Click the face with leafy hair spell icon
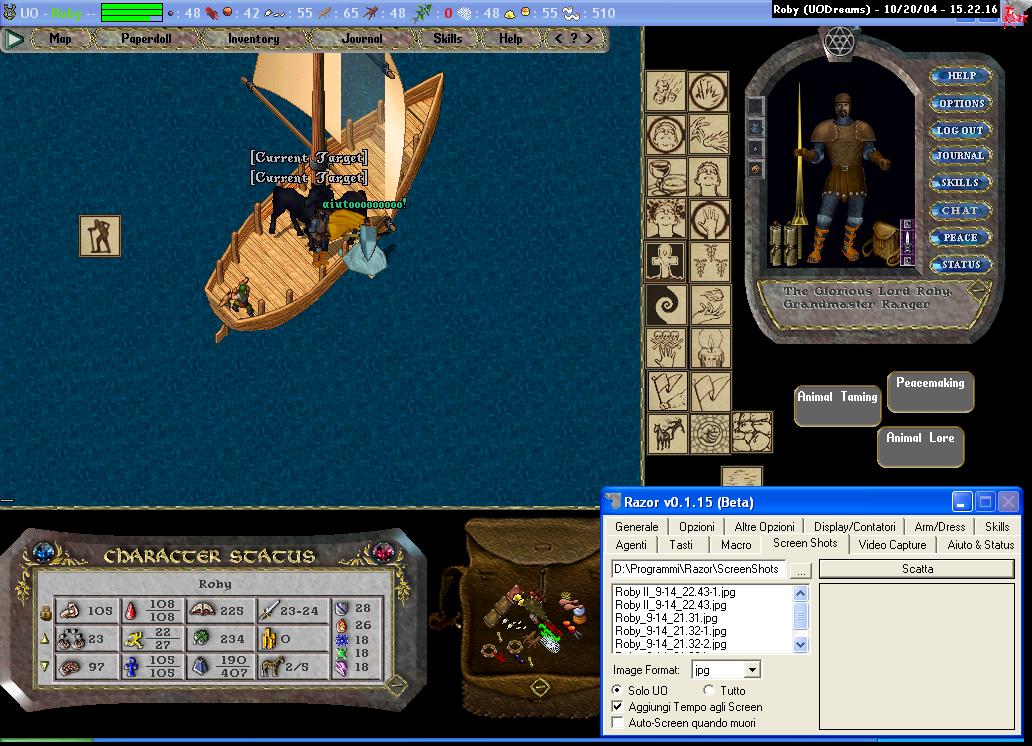Screen dimensions: 1032x746 (x=665, y=219)
